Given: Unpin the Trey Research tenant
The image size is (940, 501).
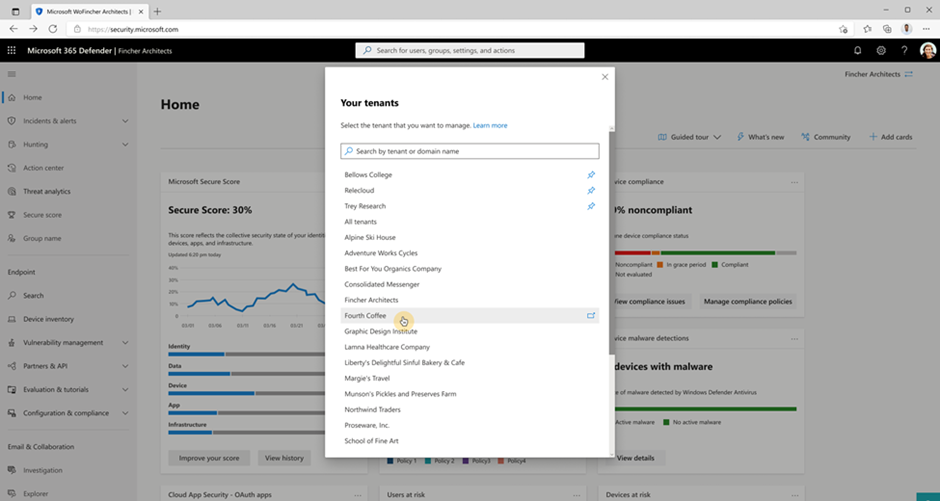Looking at the screenshot, I should click(590, 206).
